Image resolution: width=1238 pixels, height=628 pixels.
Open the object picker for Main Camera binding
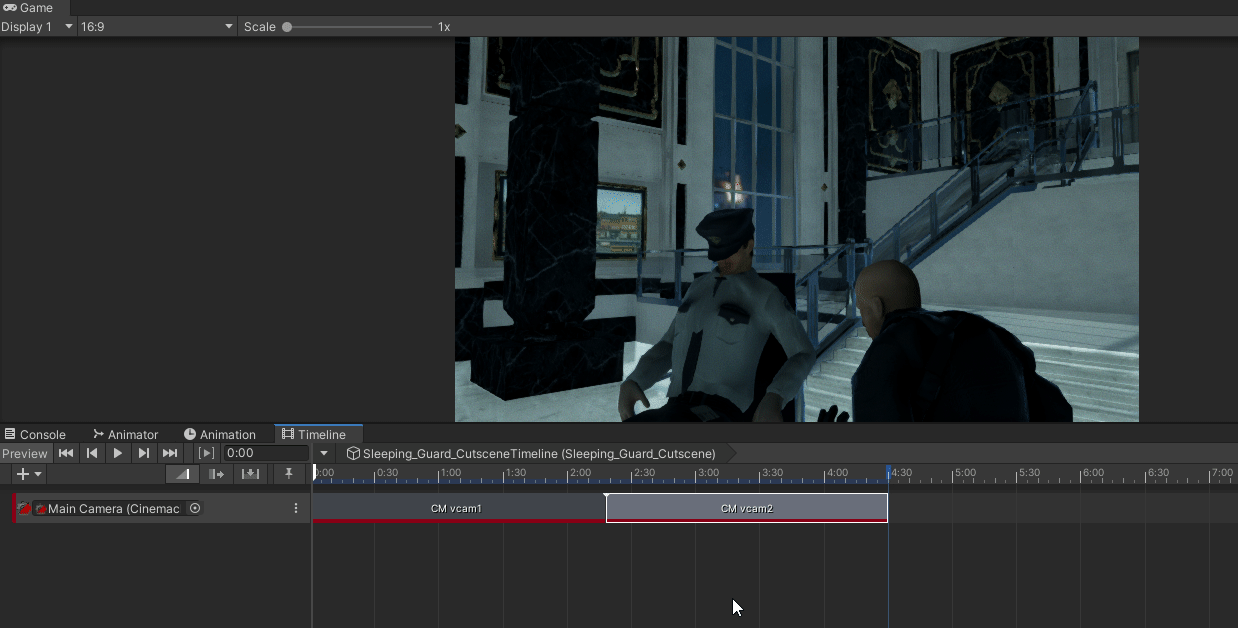coord(195,508)
